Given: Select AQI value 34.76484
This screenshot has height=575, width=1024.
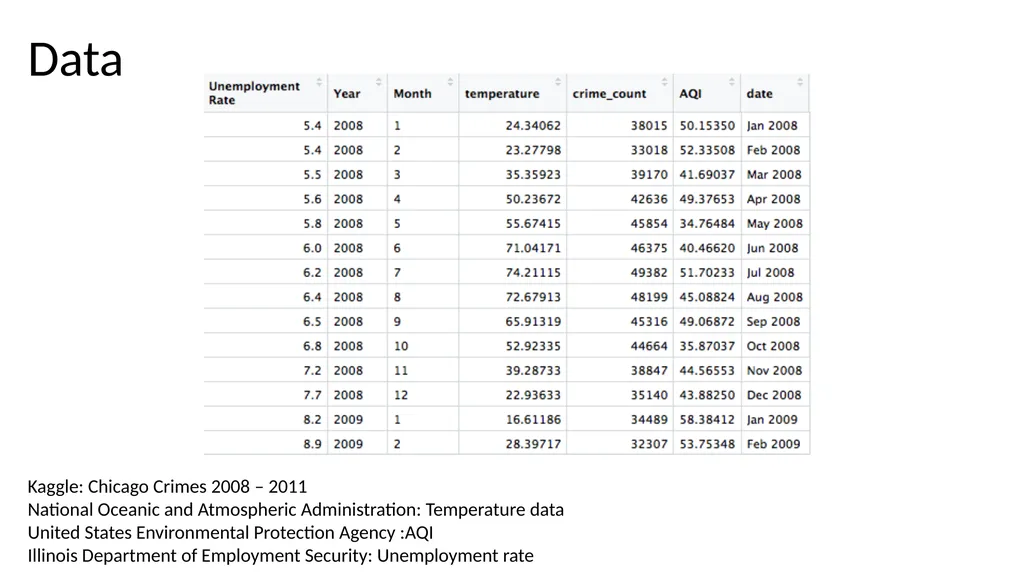Looking at the screenshot, I should (x=707, y=223).
